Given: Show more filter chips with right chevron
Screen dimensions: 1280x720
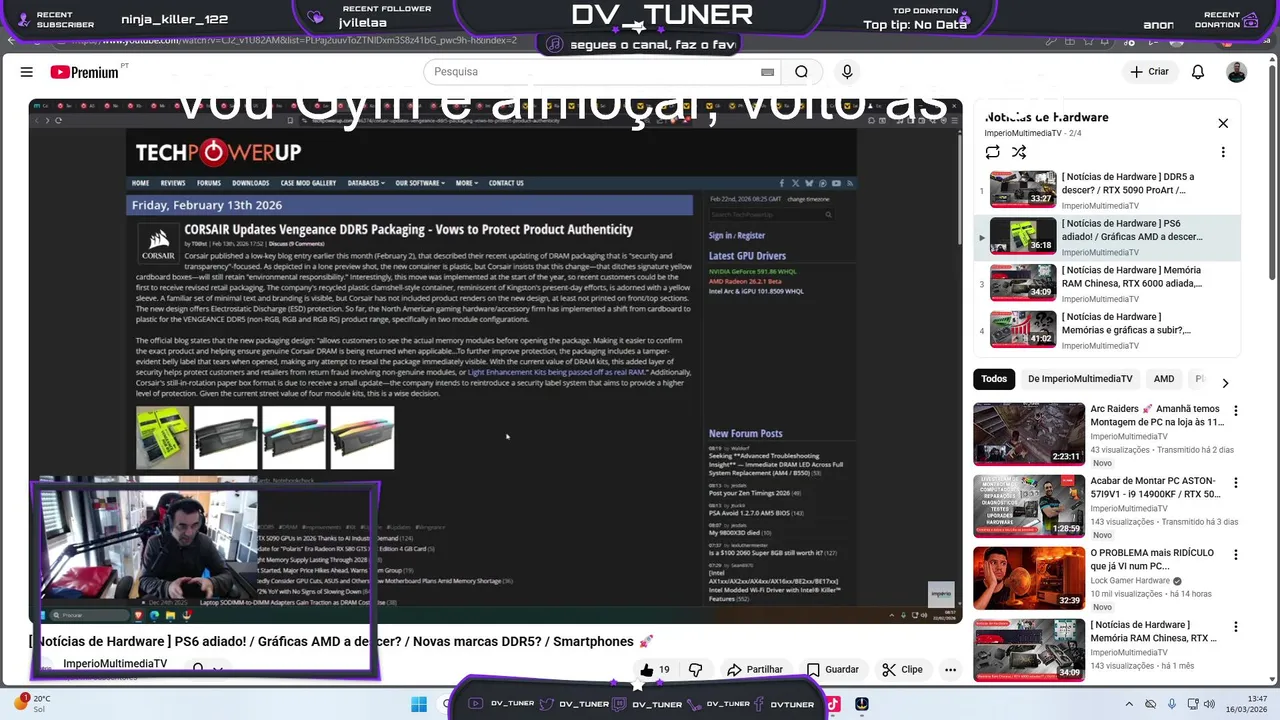Looking at the screenshot, I should 1225,382.
